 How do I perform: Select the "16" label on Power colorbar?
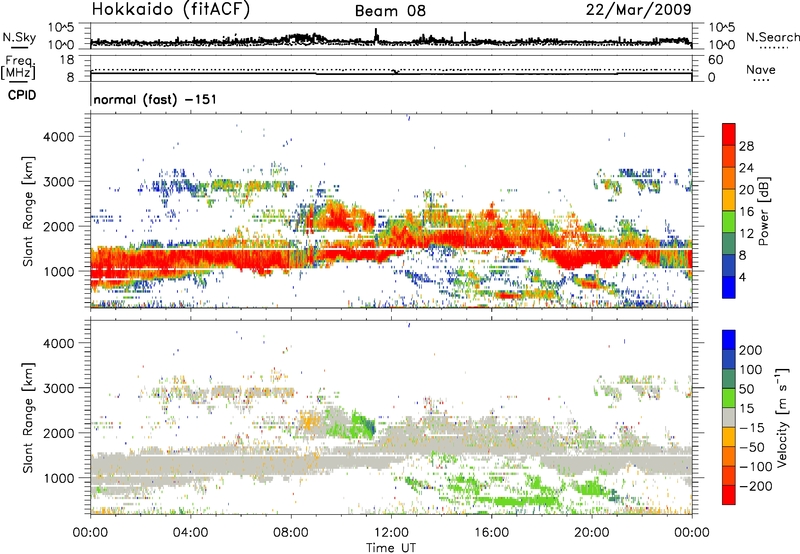tap(746, 212)
